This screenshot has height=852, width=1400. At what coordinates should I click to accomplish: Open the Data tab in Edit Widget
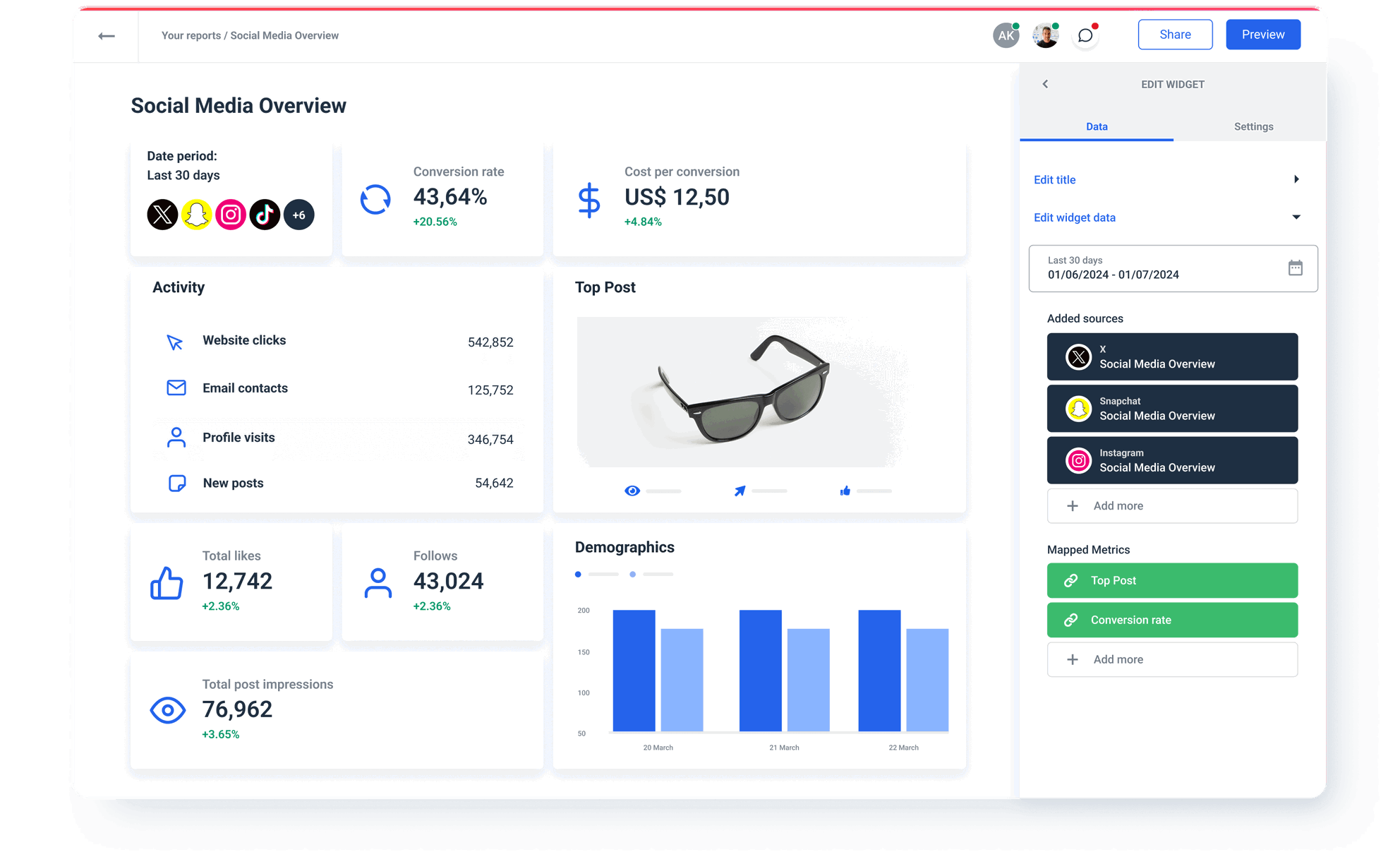(1097, 126)
